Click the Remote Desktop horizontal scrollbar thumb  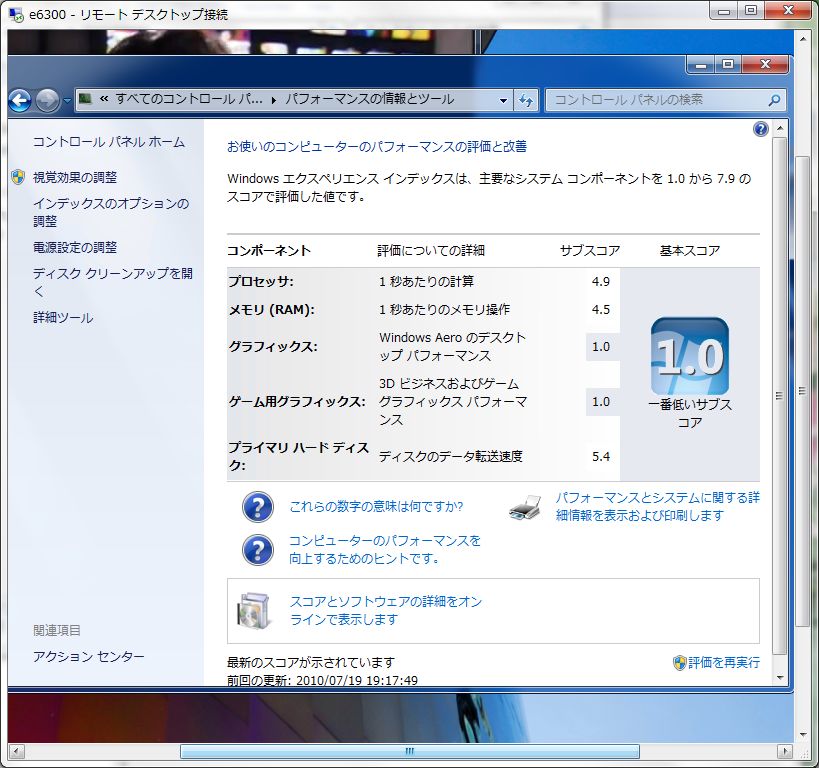coord(410,751)
